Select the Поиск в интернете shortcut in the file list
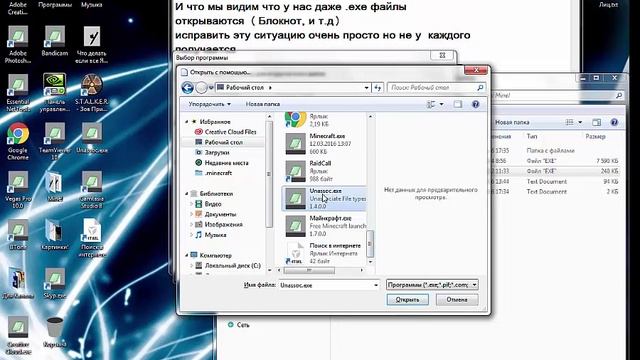 tap(324, 253)
